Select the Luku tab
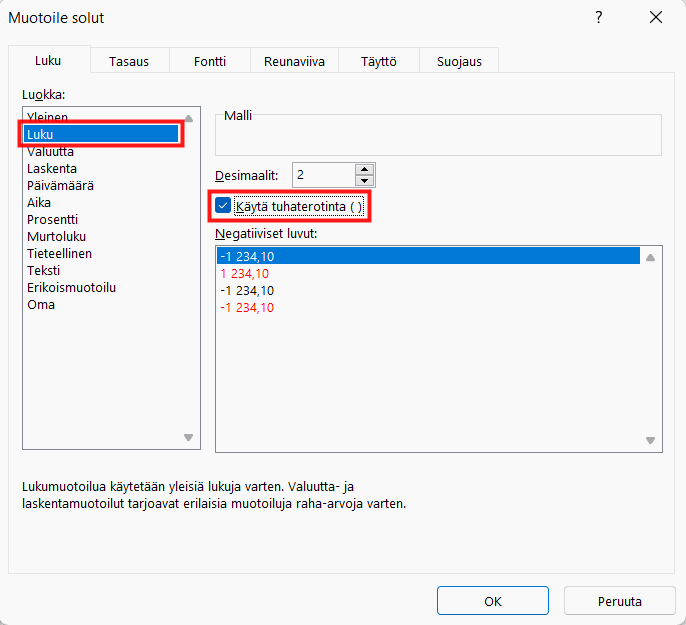This screenshot has width=686, height=625. [48, 60]
